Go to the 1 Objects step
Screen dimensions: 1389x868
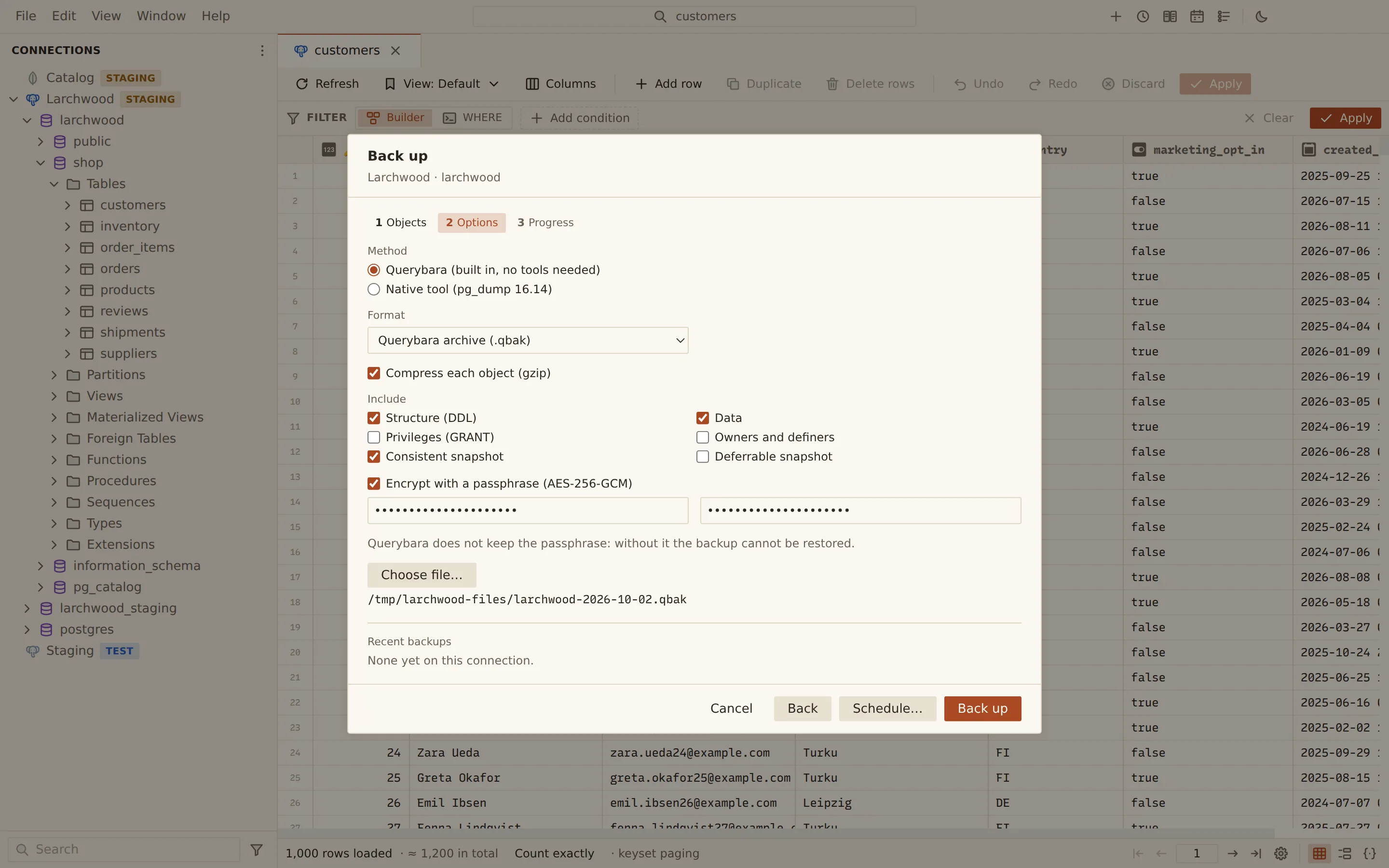pos(401,223)
